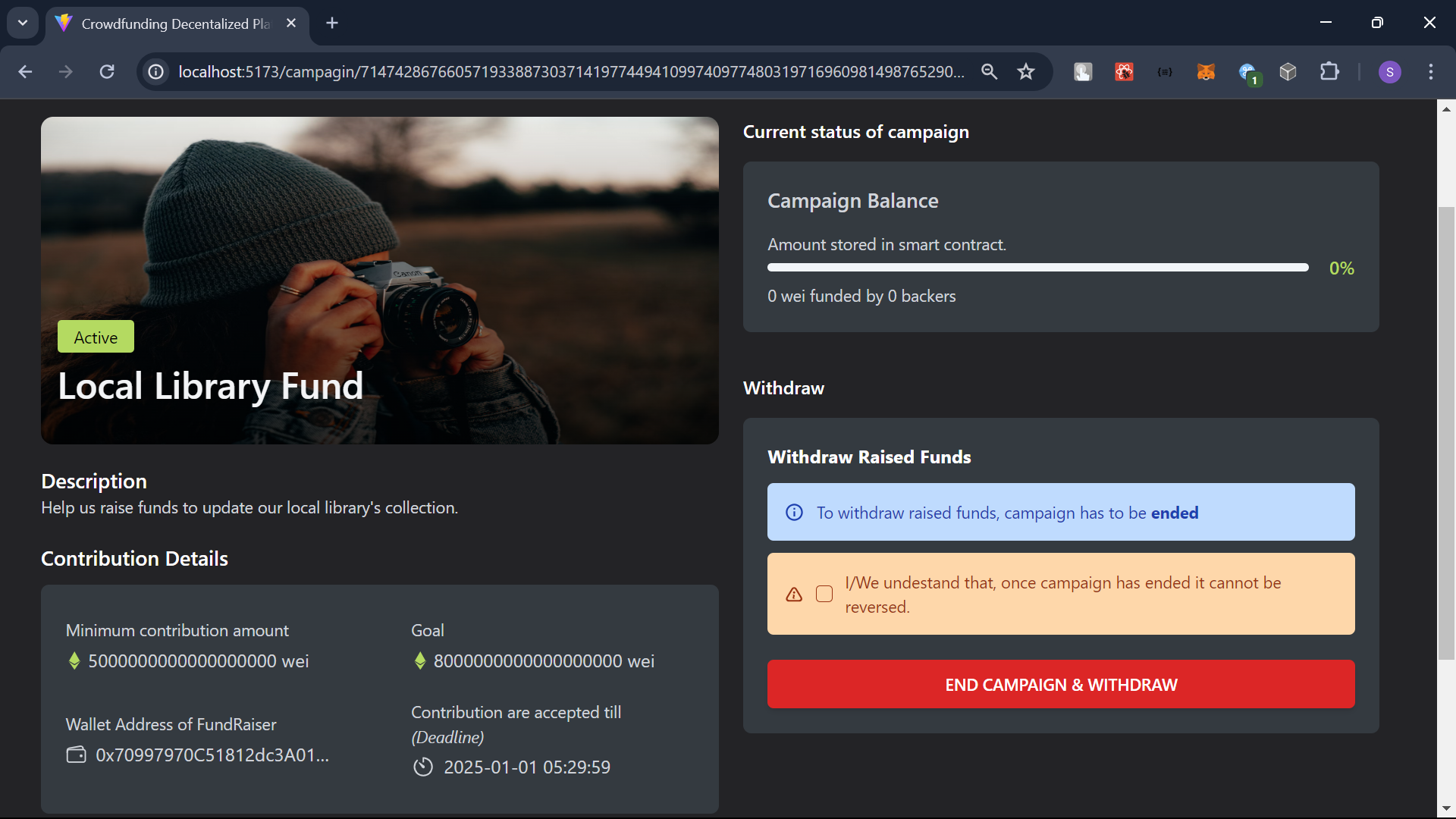Click the bookmark star icon in address bar
Viewport: 1456px width, 819px height.
tap(1027, 72)
